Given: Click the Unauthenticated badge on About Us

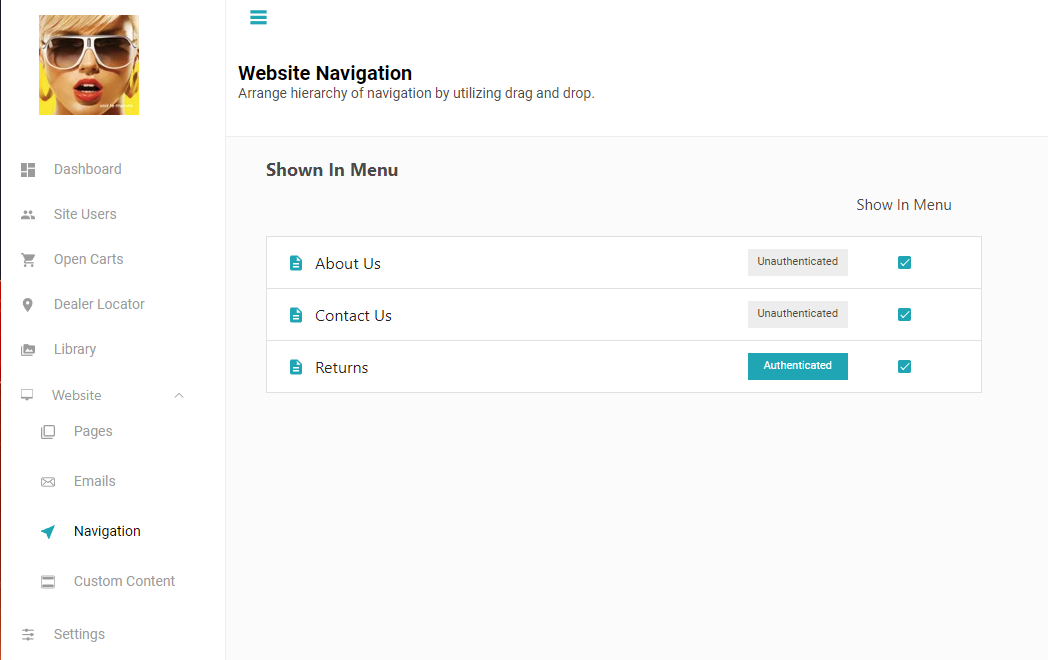Looking at the screenshot, I should point(797,263).
